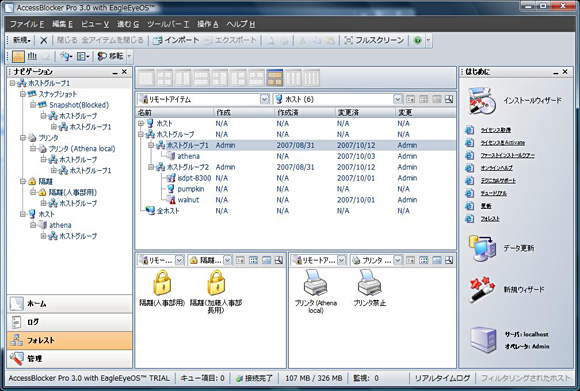Select the walnut host row
Image resolution: width=580 pixels, height=391 pixels.
295,200
